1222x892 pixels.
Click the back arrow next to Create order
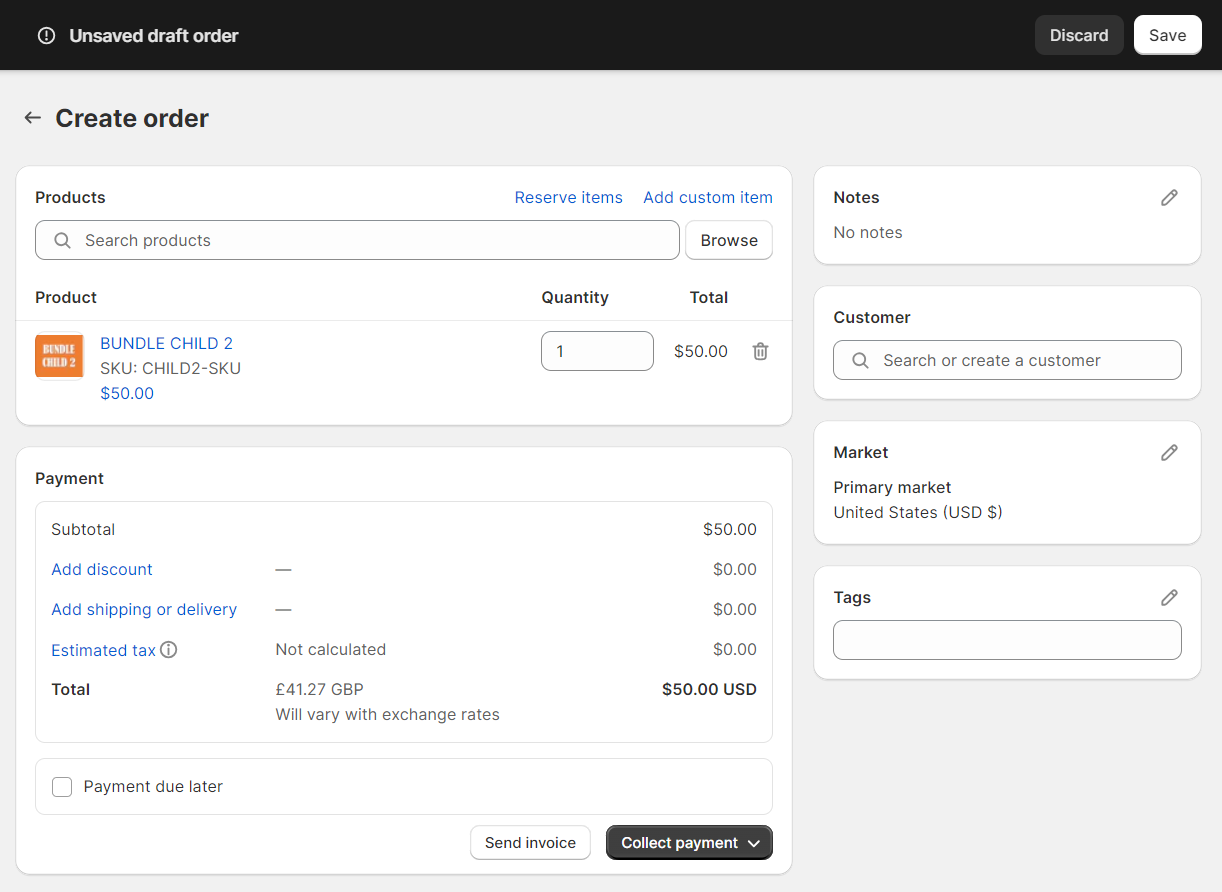(32, 117)
